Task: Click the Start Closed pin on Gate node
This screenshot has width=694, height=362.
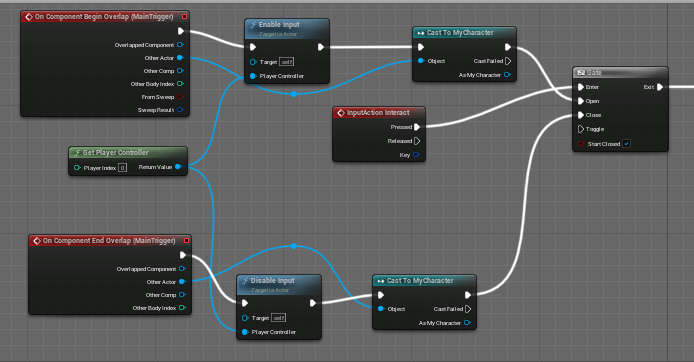Action: point(581,144)
